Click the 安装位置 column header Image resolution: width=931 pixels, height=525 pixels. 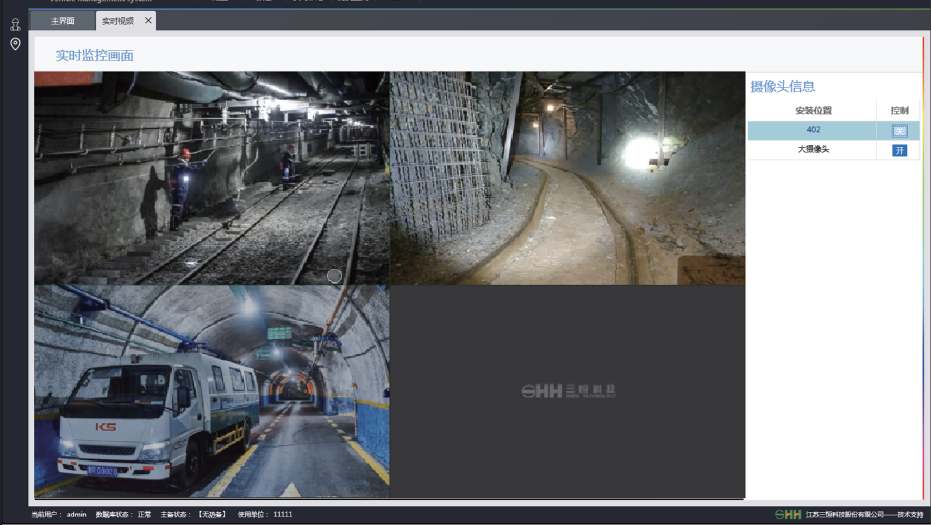coord(812,110)
